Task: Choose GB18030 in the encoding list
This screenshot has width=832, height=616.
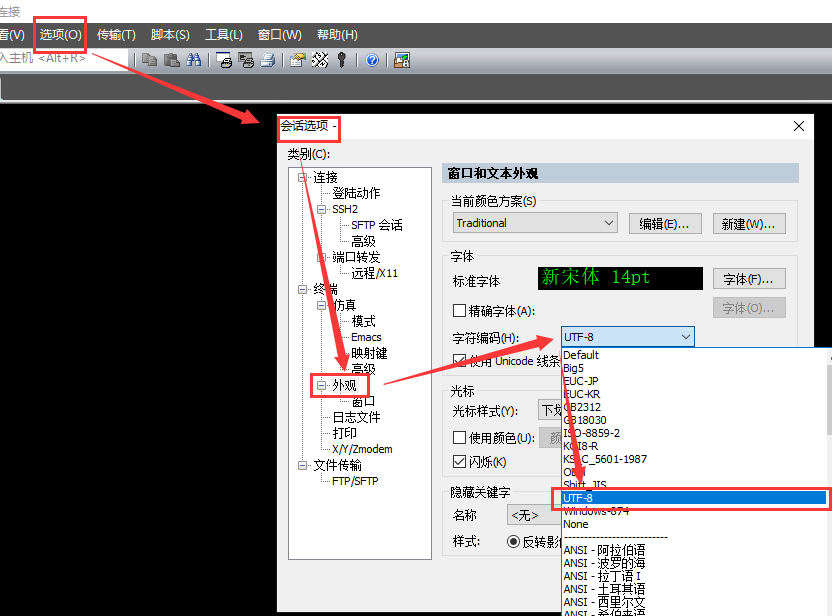Action: click(584, 420)
